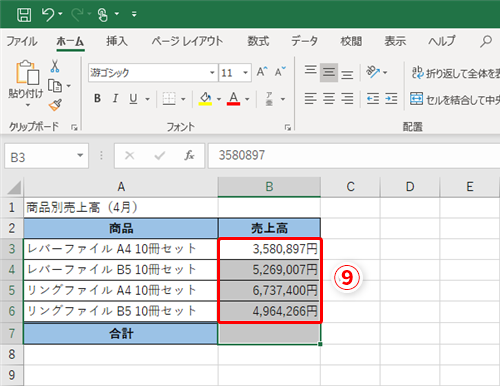Open the ページ レイアウト tab
Viewport: 500px width, 386px height.
pyautogui.click(x=187, y=41)
